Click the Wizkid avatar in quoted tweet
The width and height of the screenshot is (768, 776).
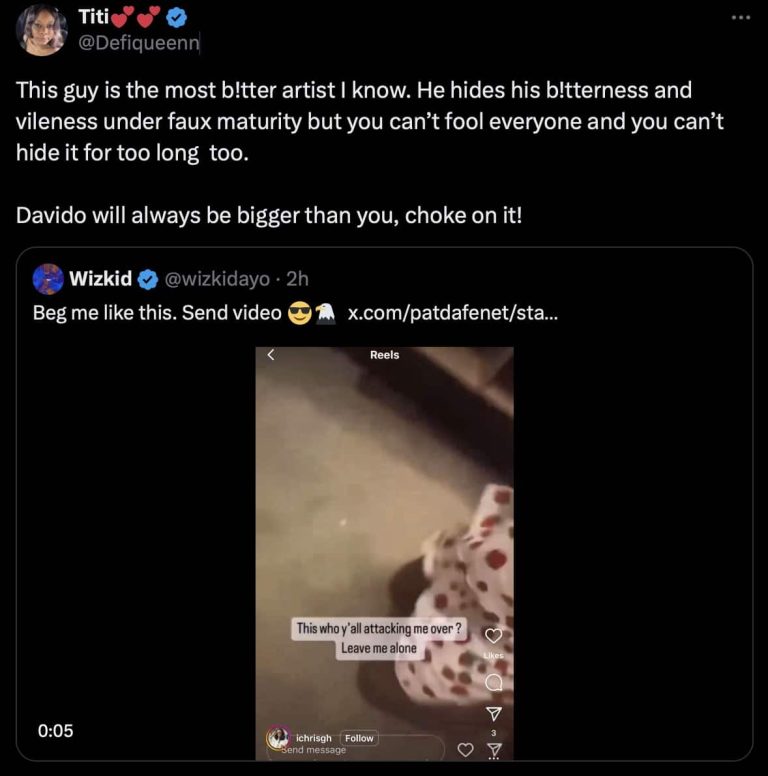point(48,279)
